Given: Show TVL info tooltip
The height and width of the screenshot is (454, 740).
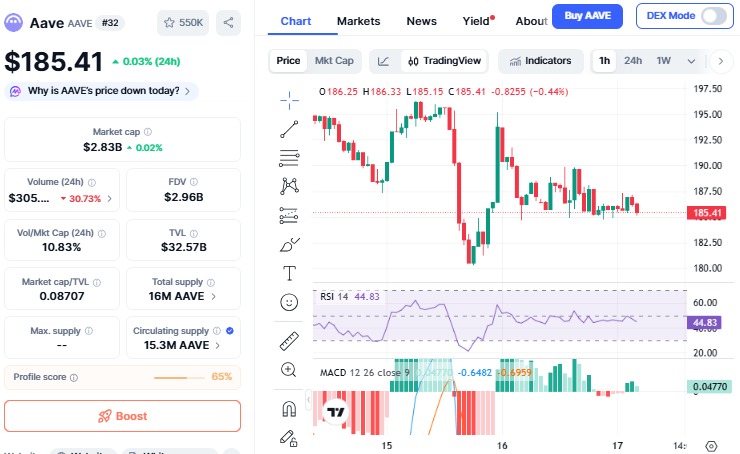Looking at the screenshot, I should point(193,233).
